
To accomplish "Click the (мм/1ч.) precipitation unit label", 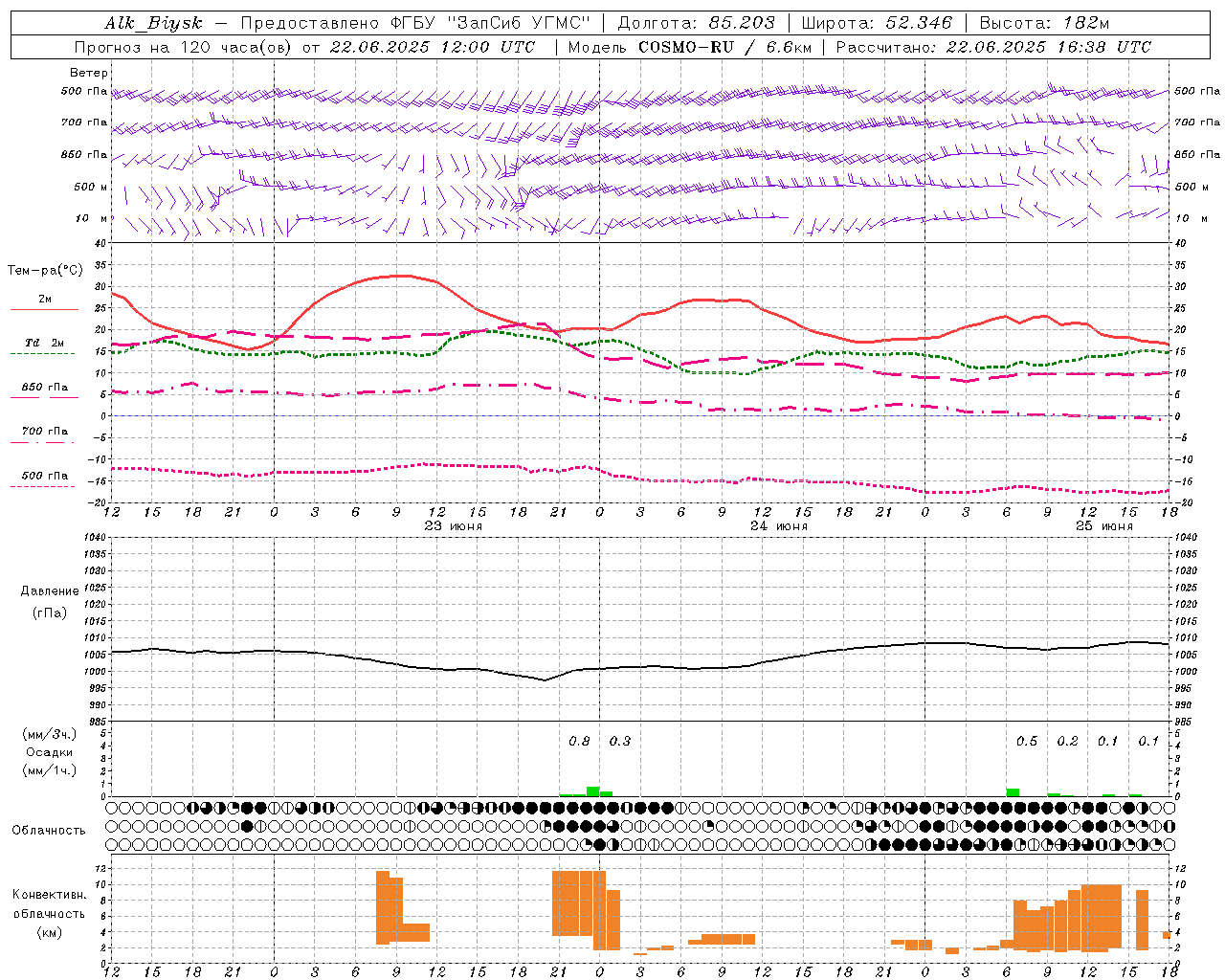I will pyautogui.click(x=50, y=770).
